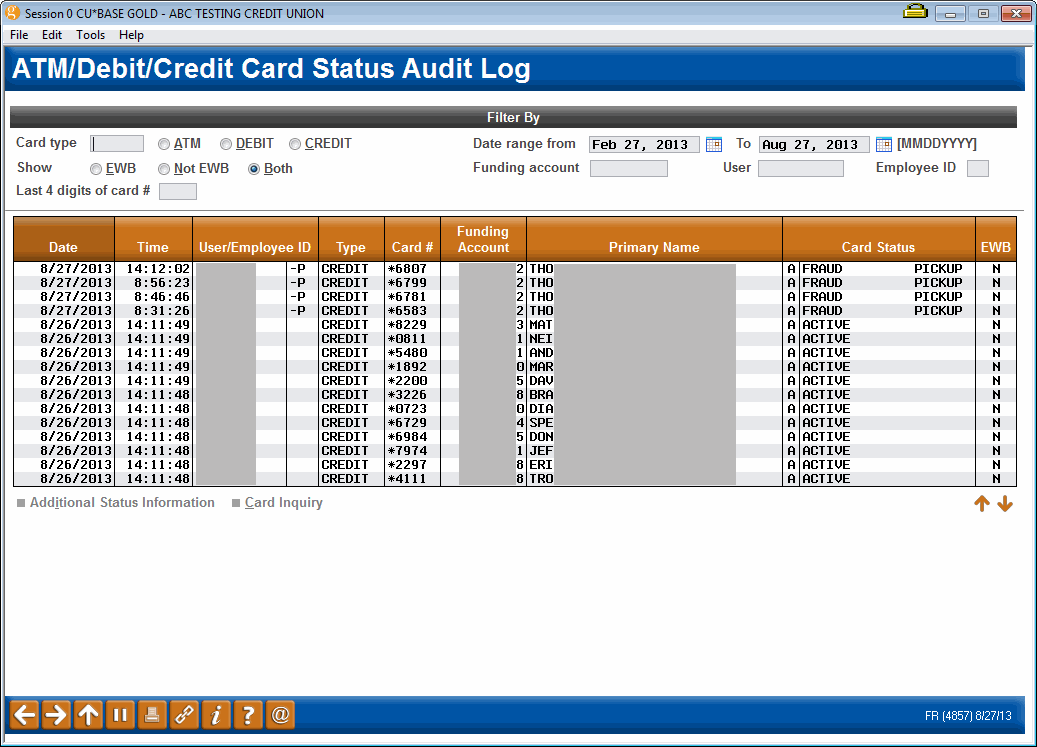1037x747 pixels.
Task: Click the Time column header
Action: [x=153, y=239]
